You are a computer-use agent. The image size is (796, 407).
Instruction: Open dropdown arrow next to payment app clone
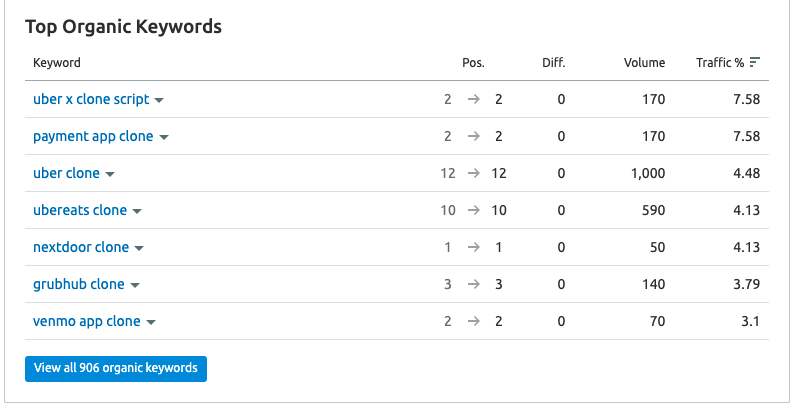(163, 138)
